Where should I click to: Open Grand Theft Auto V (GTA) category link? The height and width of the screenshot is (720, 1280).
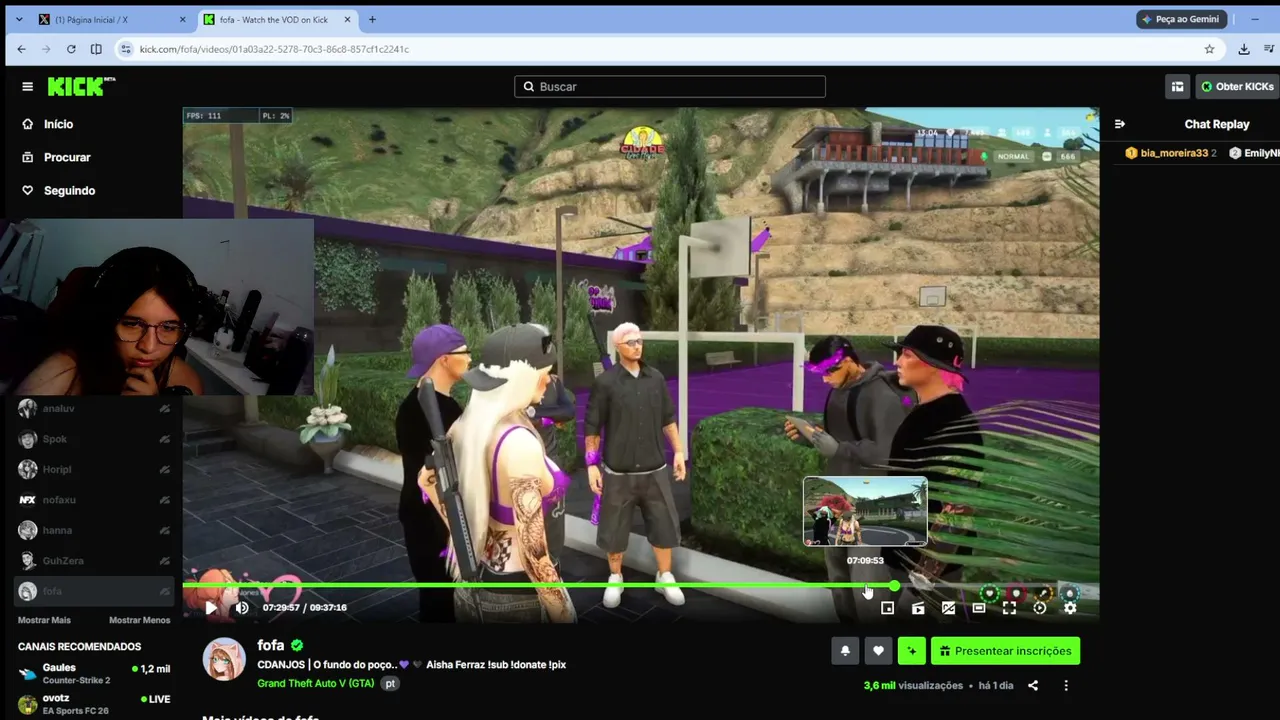point(316,684)
